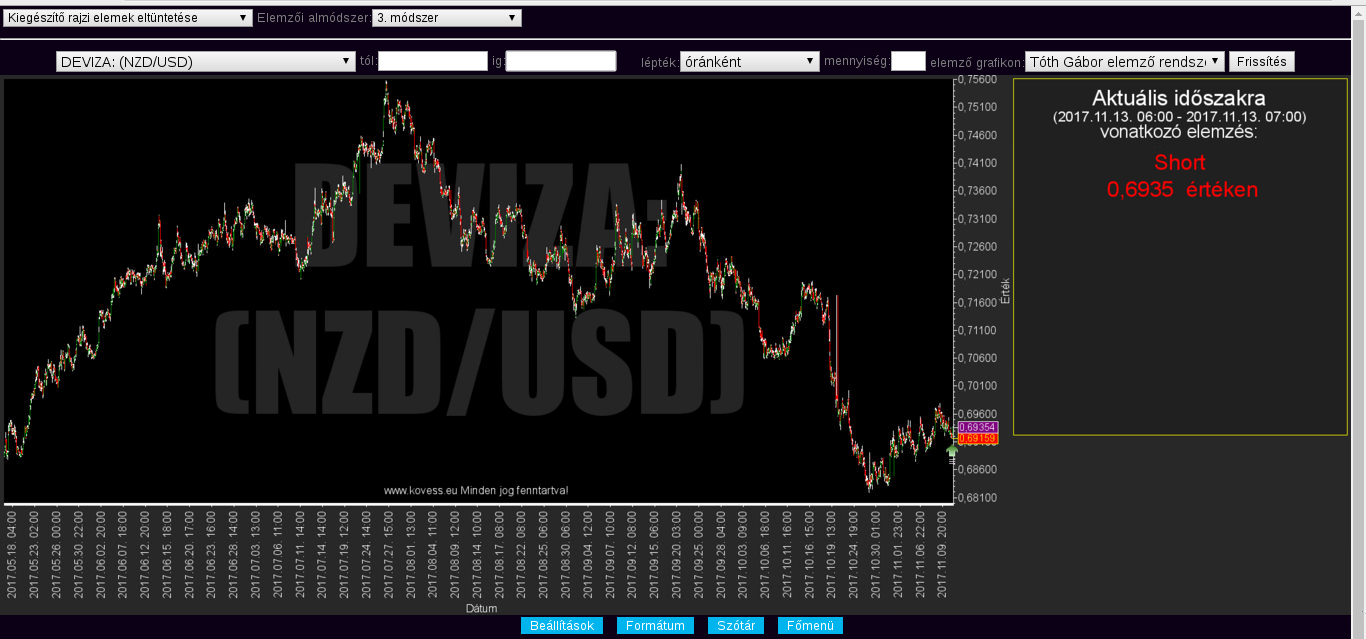The height and width of the screenshot is (639, 1366).
Task: Open the DEVIZA: (NZD/USD) instrument selector
Action: click(205, 62)
